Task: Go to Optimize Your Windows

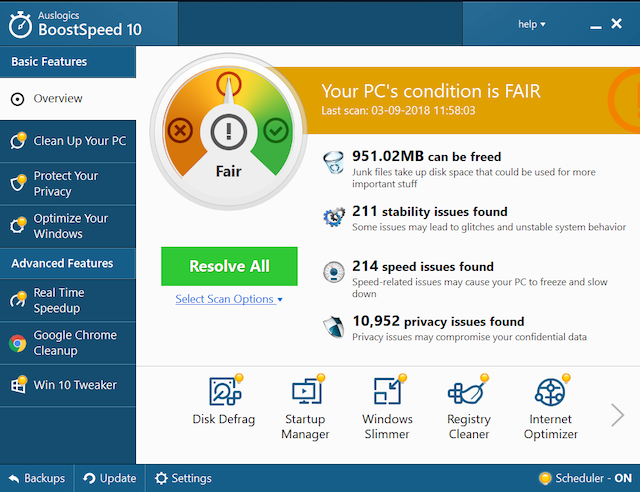Action: pyautogui.click(x=68, y=226)
